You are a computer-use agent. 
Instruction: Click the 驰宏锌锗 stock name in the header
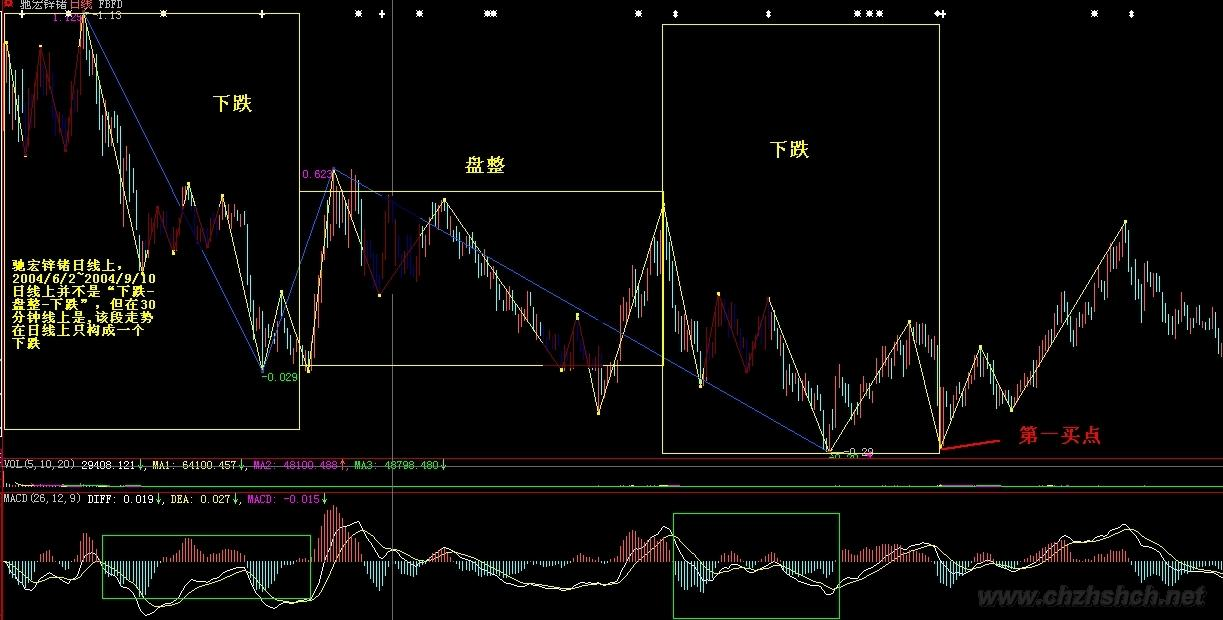pos(41,5)
